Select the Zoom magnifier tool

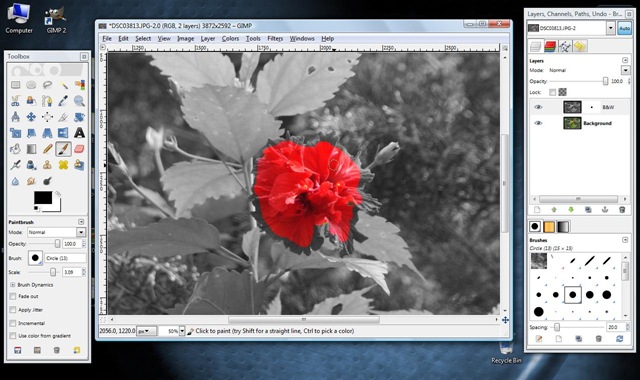click(x=79, y=101)
